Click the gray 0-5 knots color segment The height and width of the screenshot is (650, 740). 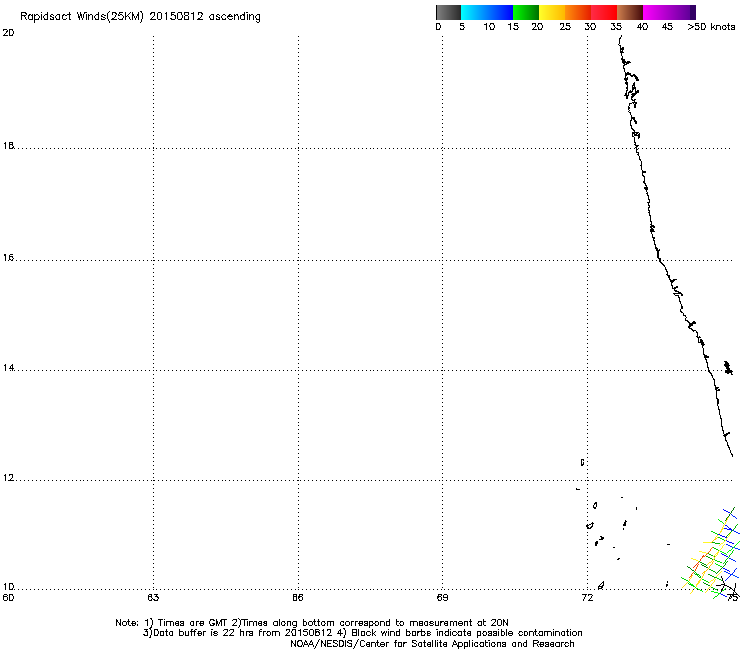pos(448,12)
